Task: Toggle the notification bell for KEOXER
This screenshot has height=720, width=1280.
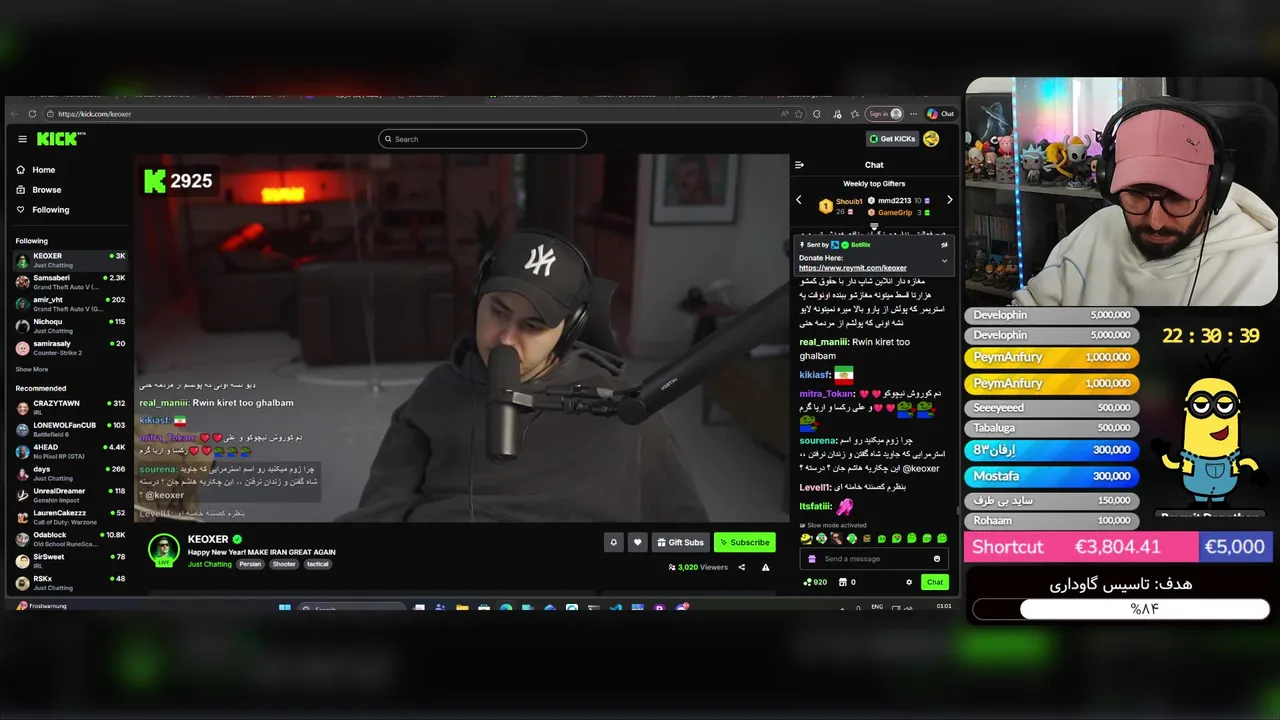Action: [614, 542]
